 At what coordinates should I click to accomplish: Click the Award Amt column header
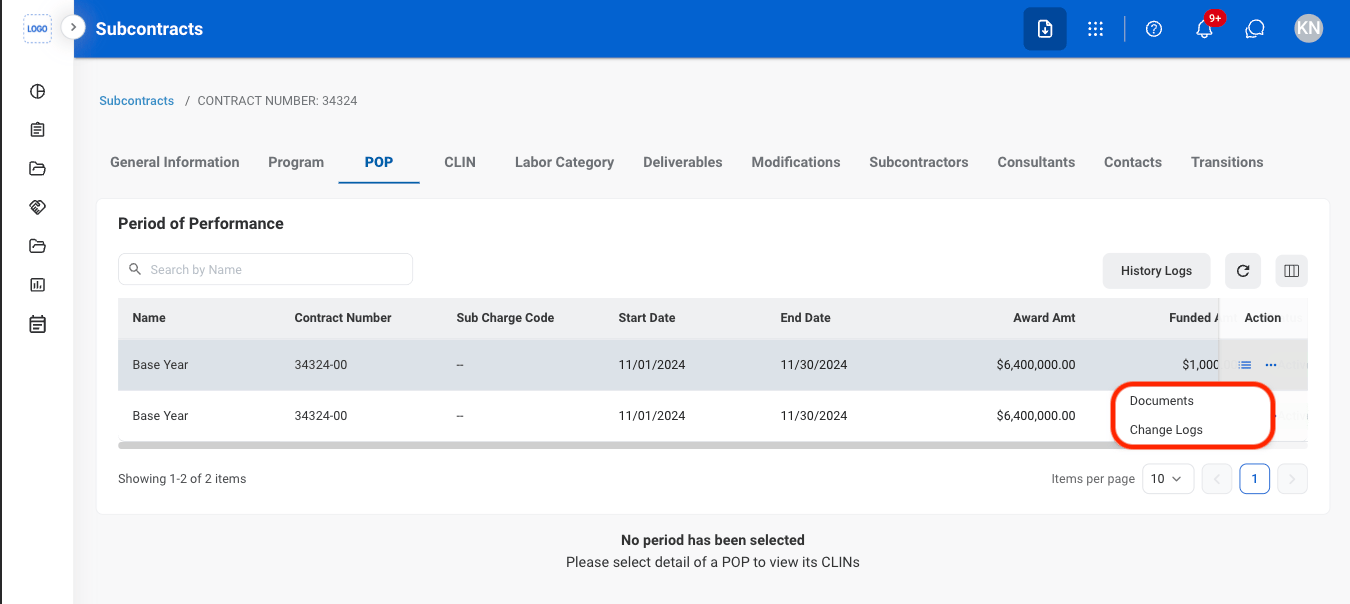click(1044, 318)
